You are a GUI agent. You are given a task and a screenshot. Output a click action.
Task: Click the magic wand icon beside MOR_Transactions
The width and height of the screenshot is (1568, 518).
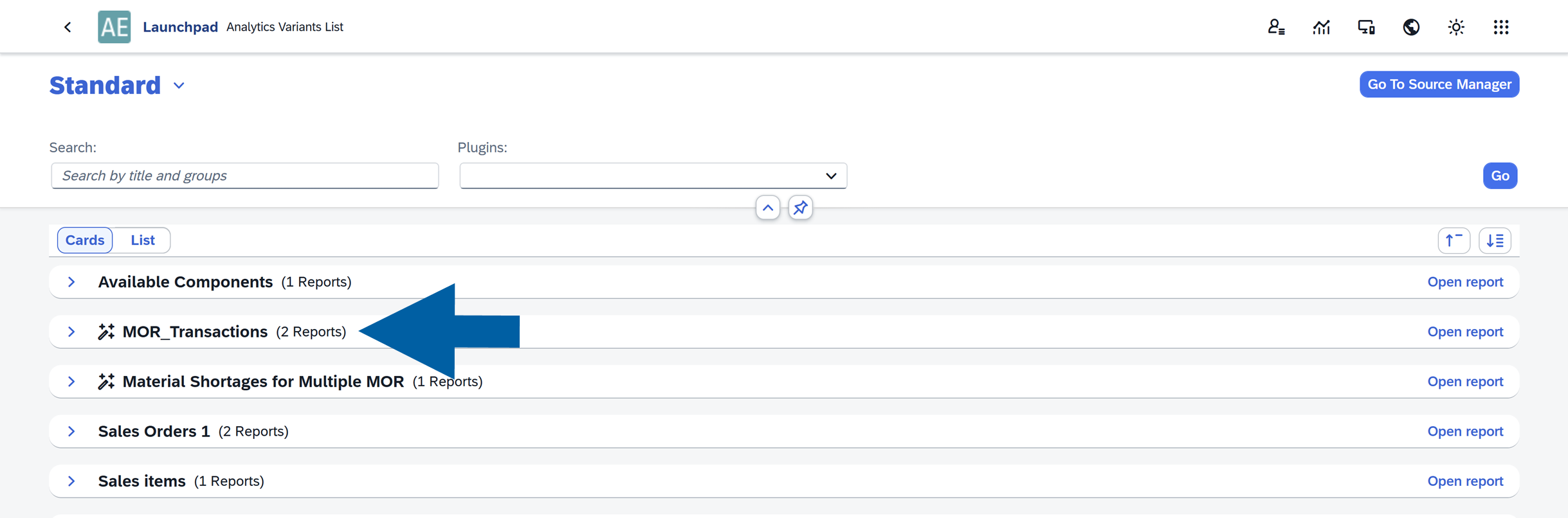tap(106, 331)
